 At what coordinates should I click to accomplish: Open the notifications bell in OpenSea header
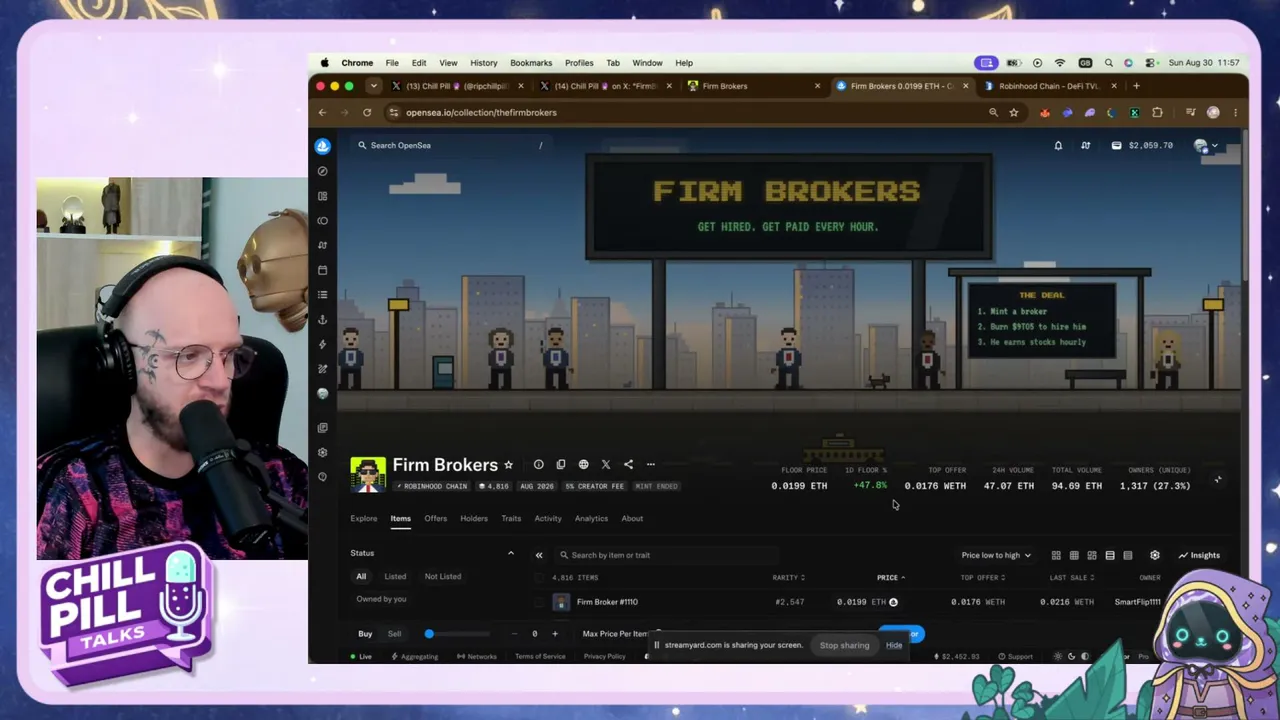1058,146
